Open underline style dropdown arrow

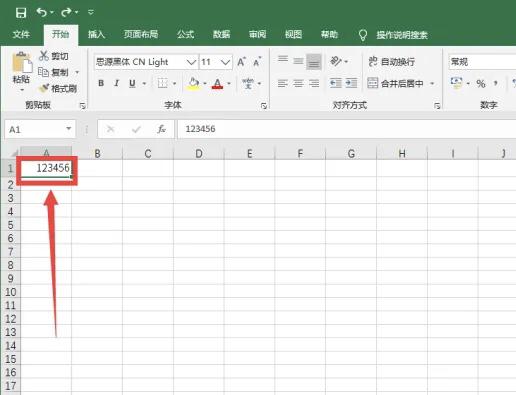click(144, 83)
